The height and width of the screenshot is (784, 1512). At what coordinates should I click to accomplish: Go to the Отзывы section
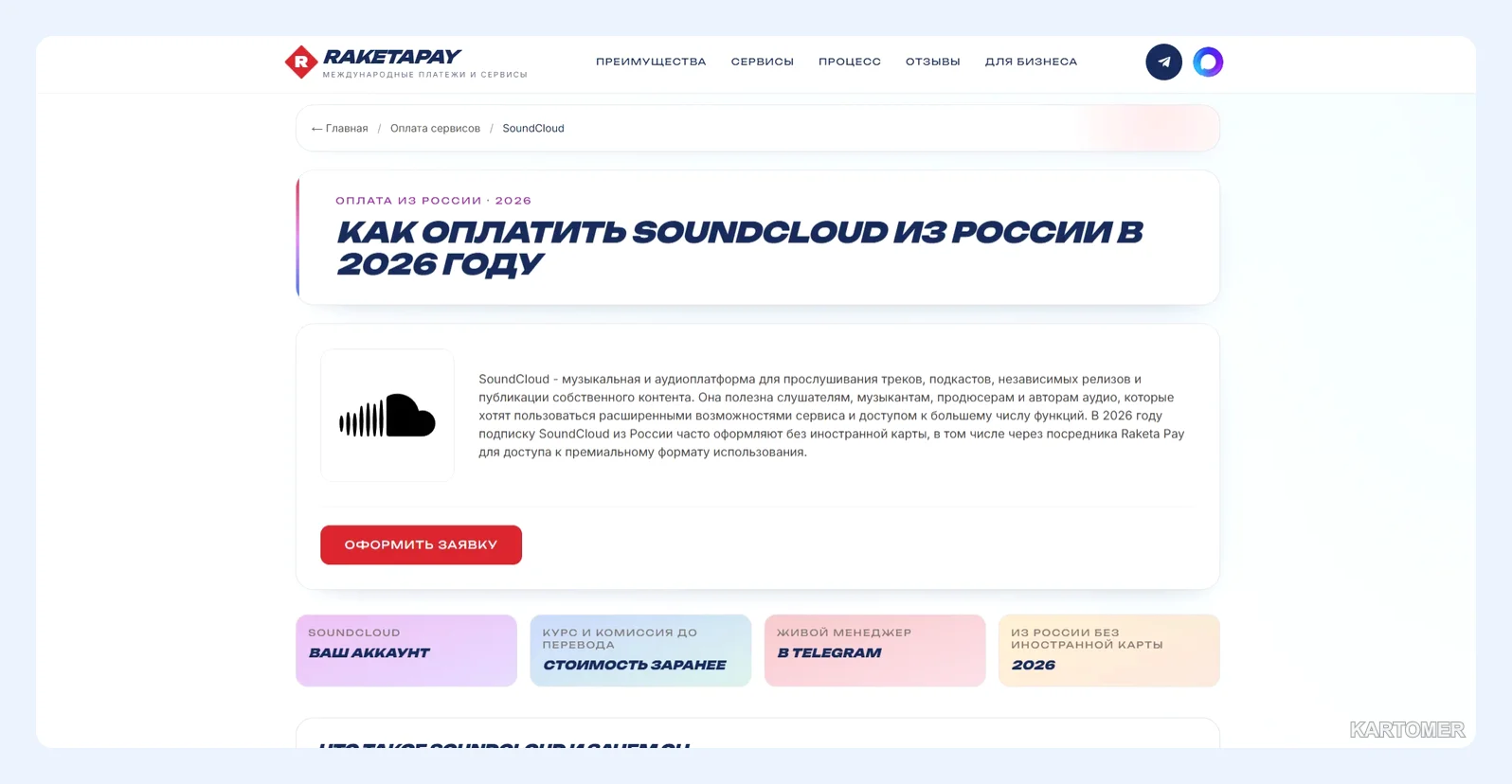(x=933, y=62)
